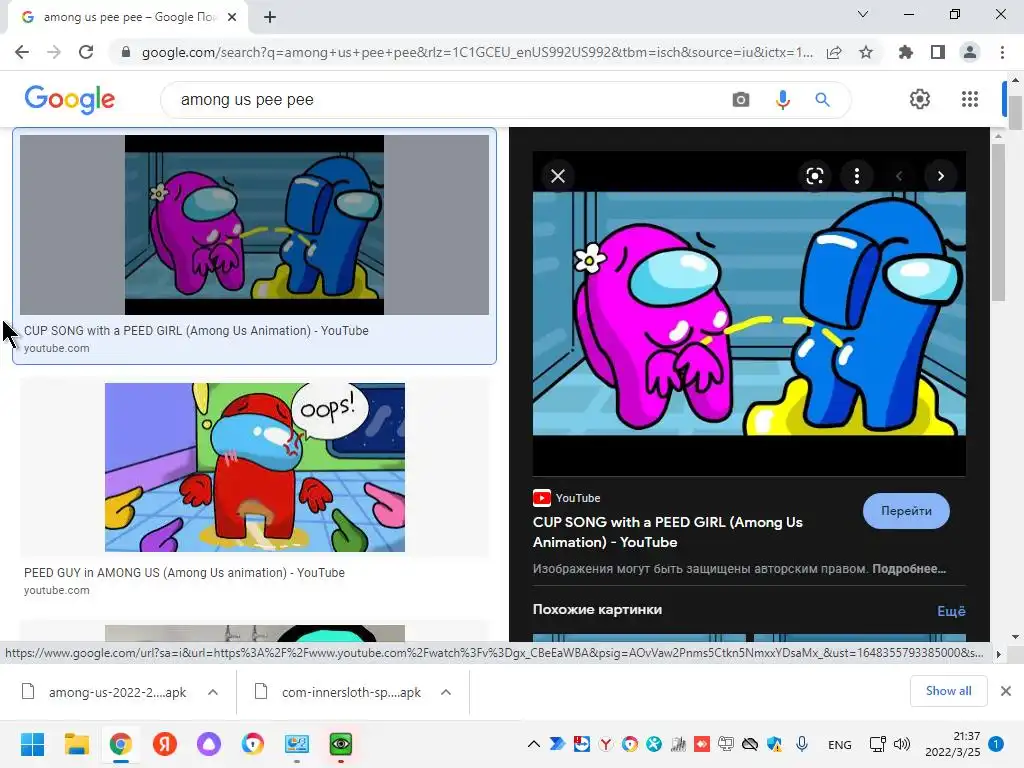
Task: Click Ещё next to Похожие картинки
Action: pyautogui.click(x=951, y=611)
